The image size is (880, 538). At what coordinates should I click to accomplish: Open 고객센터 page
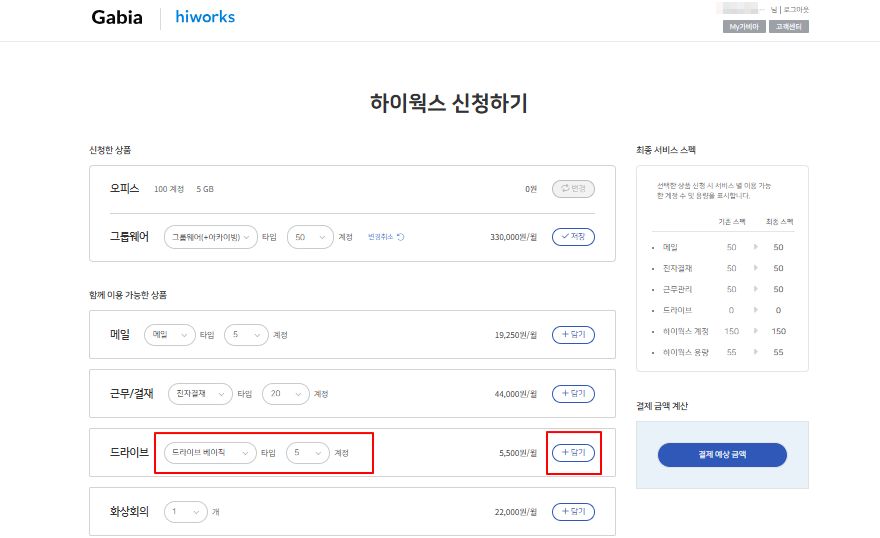tap(789, 27)
